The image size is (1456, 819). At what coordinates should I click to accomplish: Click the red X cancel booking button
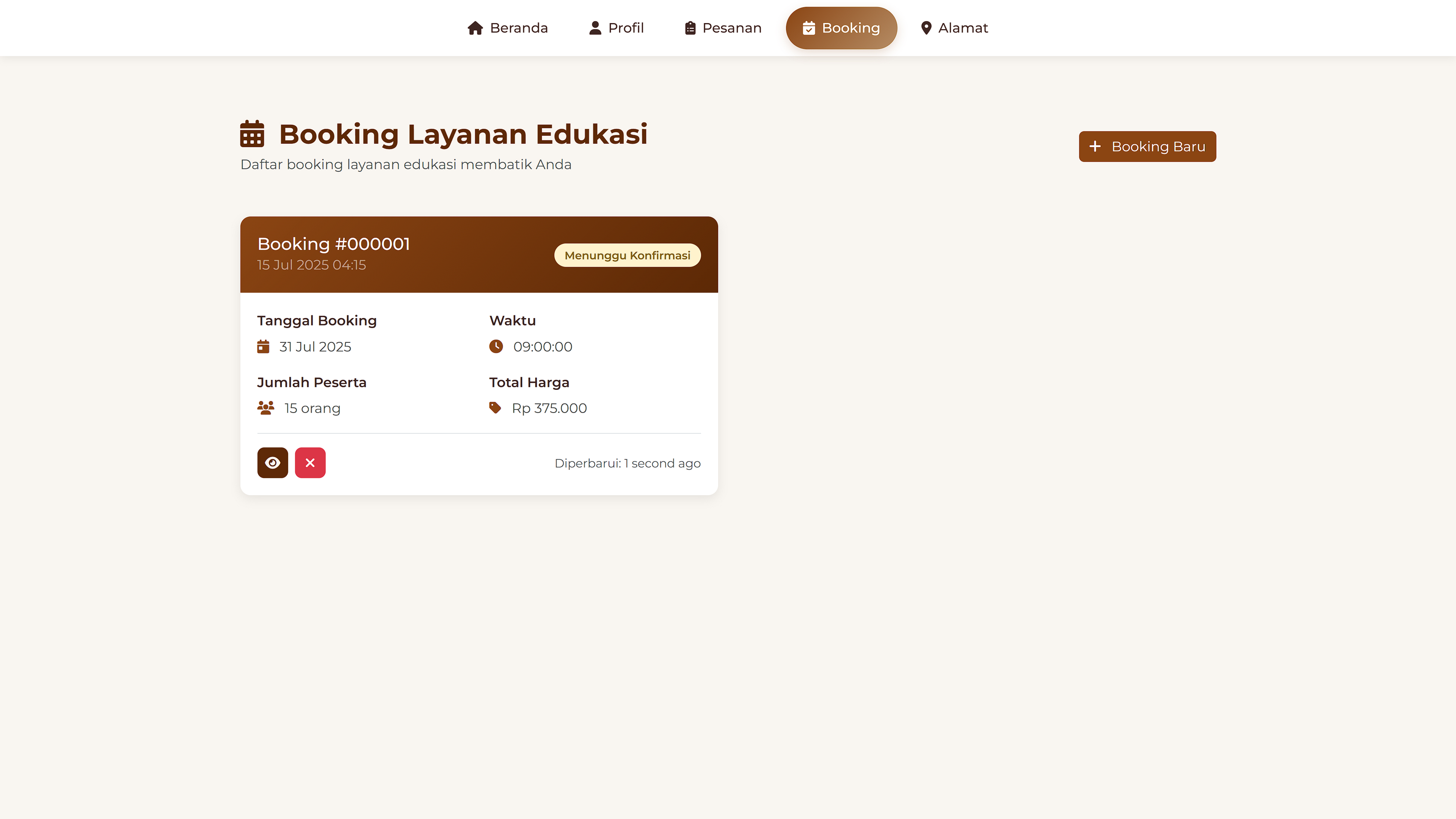[x=310, y=463]
